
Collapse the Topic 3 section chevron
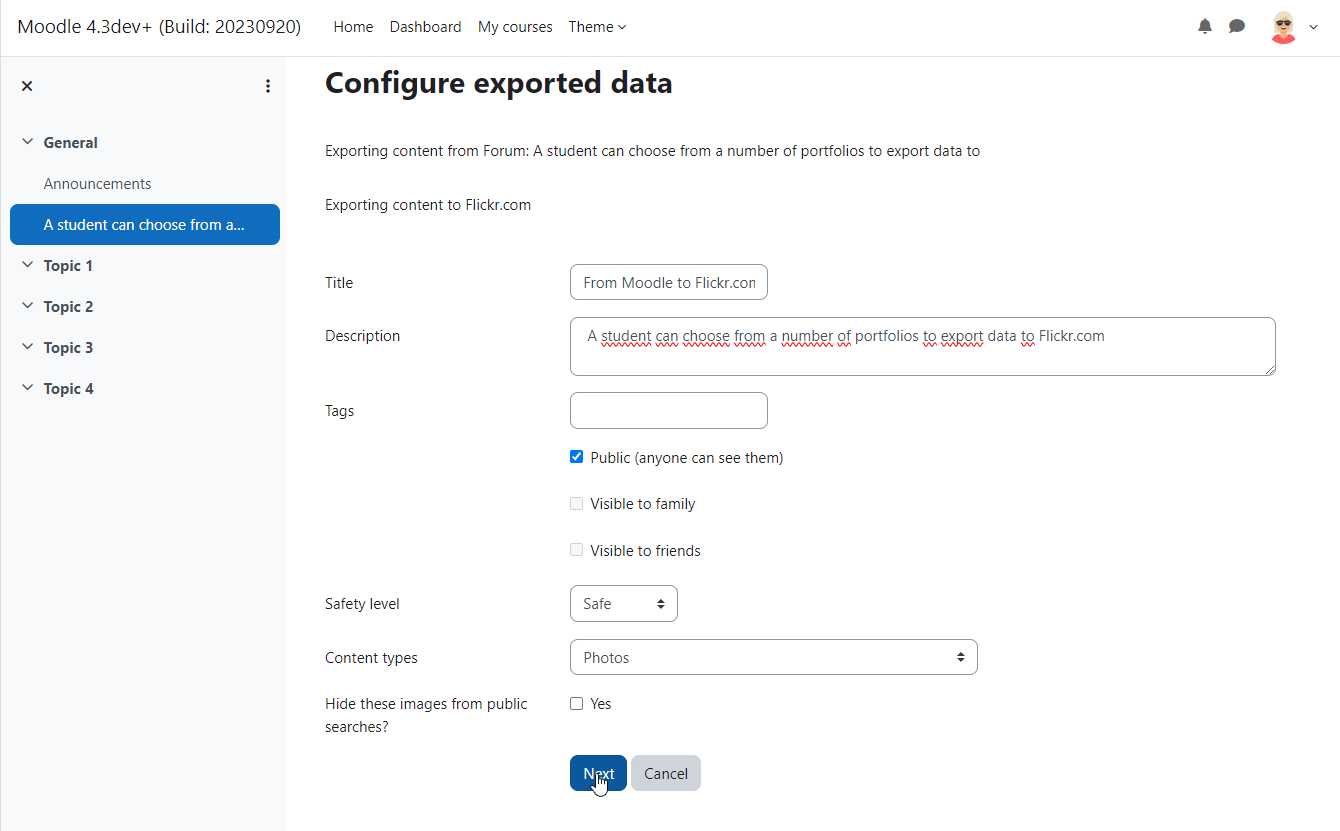tap(27, 348)
